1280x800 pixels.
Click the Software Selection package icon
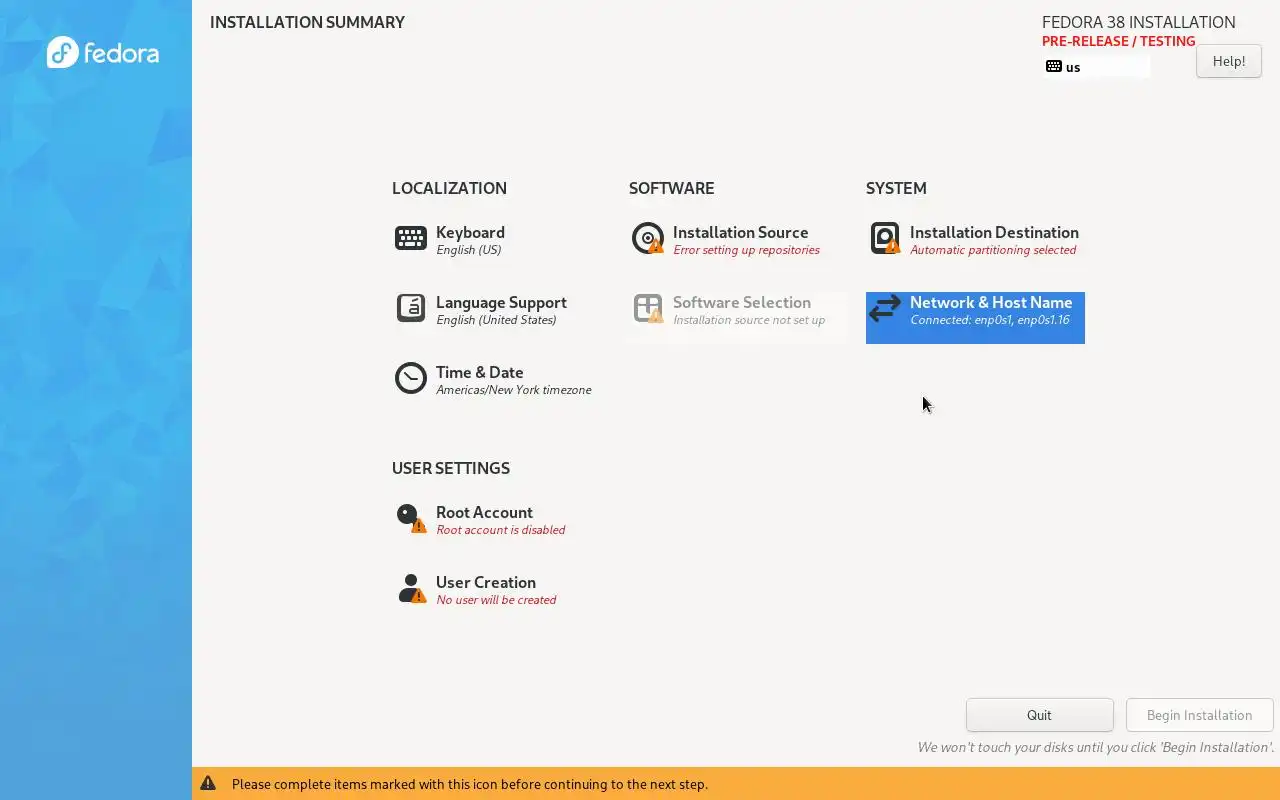[648, 308]
